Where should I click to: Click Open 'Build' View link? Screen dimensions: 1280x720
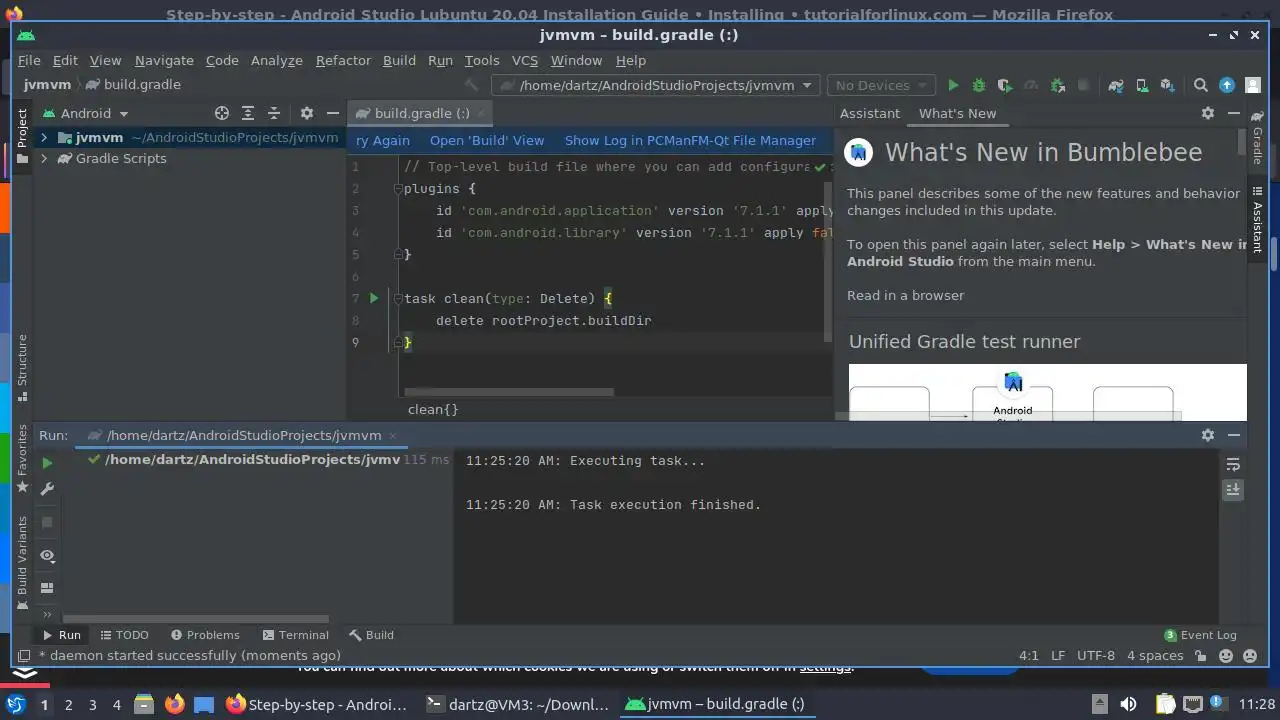[487, 141]
